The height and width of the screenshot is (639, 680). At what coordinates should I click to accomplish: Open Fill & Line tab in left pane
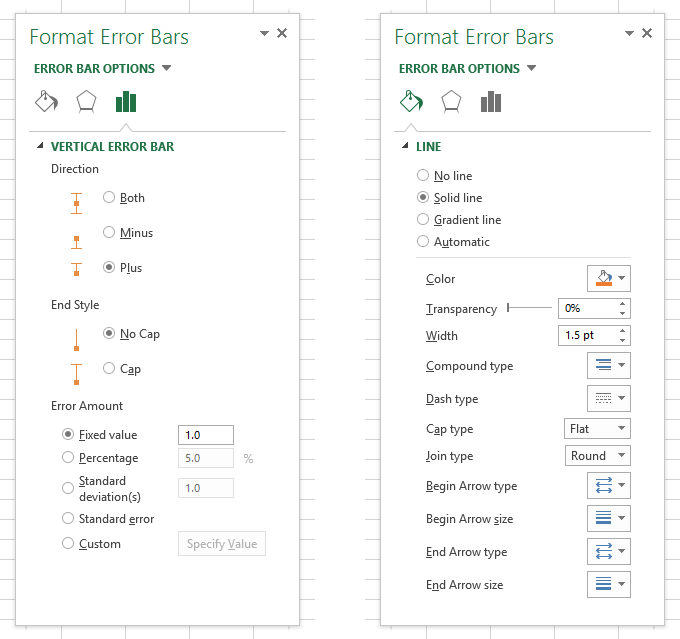click(x=46, y=102)
